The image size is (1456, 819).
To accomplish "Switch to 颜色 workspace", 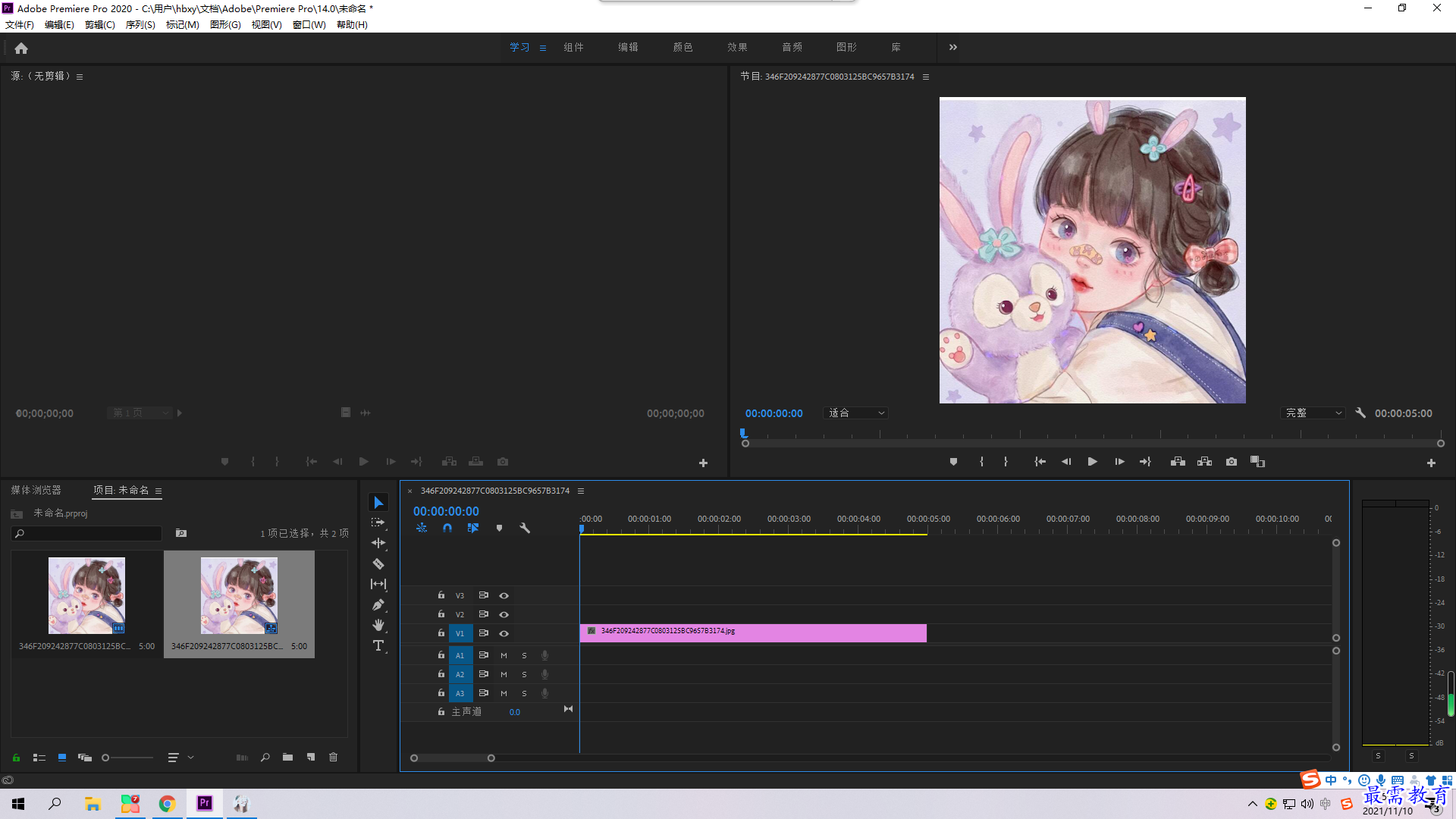I will click(x=682, y=47).
